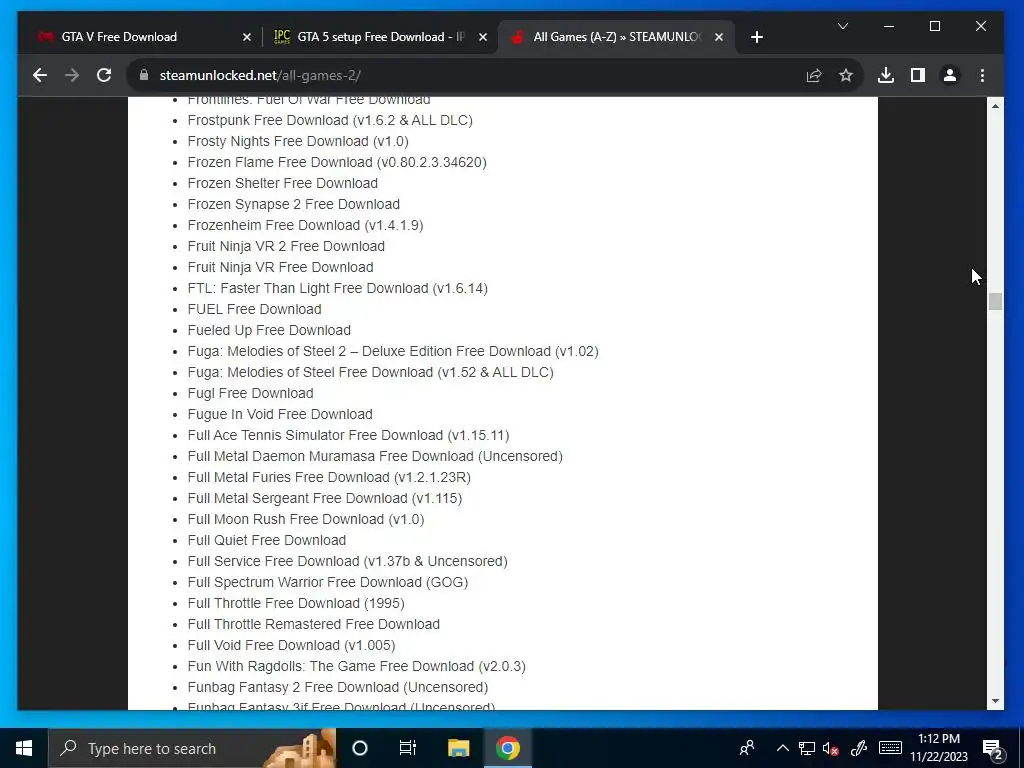Switch to GTA 5 setup Free Download tab
Screen dimensions: 1024x768
coord(379,37)
